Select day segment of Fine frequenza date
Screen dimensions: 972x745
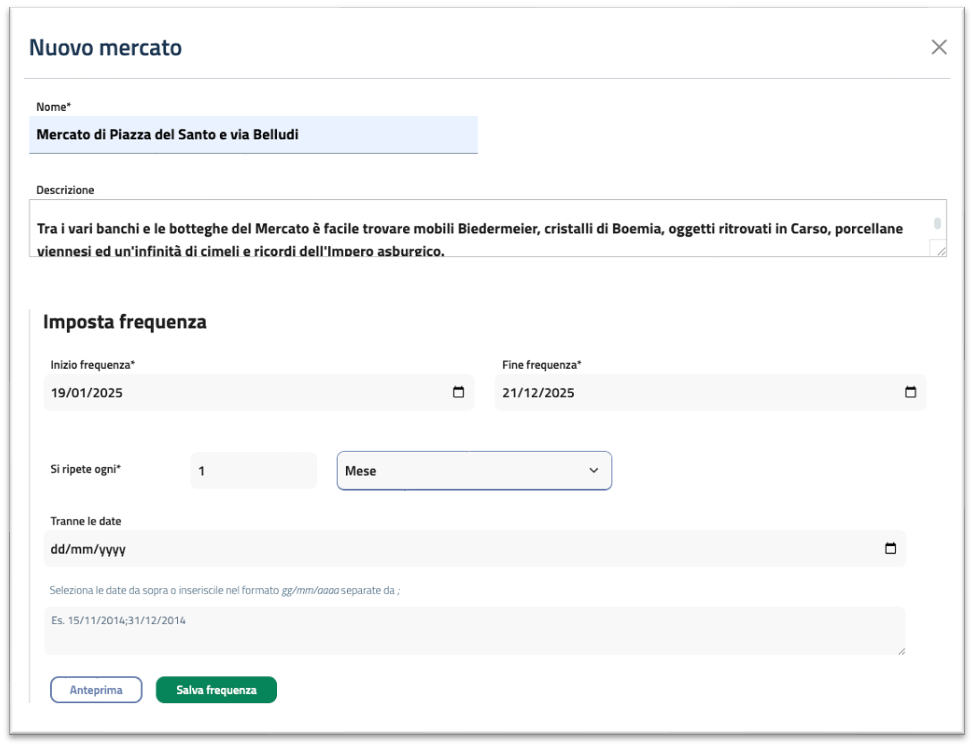click(510, 393)
